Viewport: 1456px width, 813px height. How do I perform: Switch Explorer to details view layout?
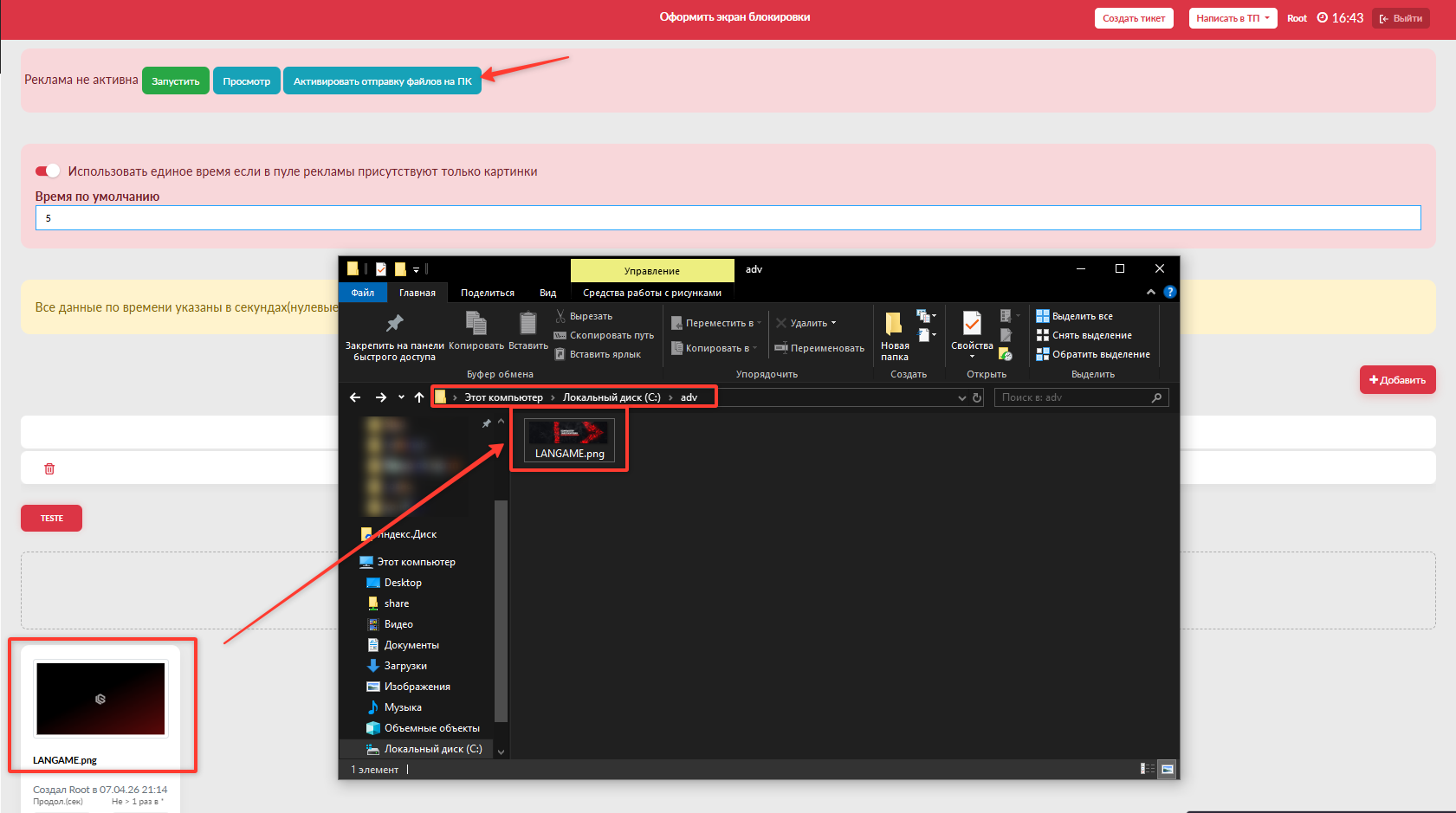pyautogui.click(x=1148, y=769)
